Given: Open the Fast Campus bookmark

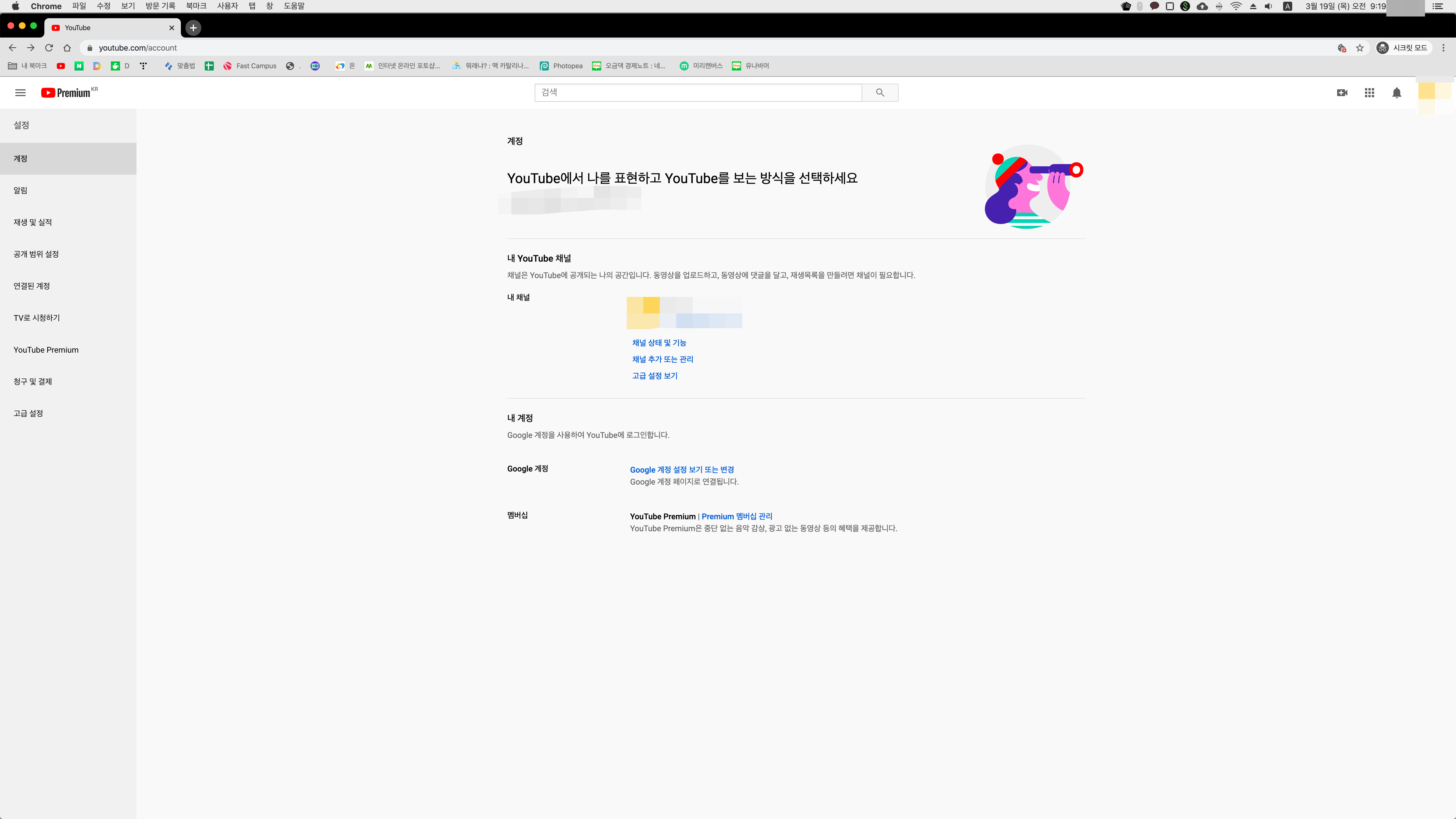Looking at the screenshot, I should coord(250,66).
